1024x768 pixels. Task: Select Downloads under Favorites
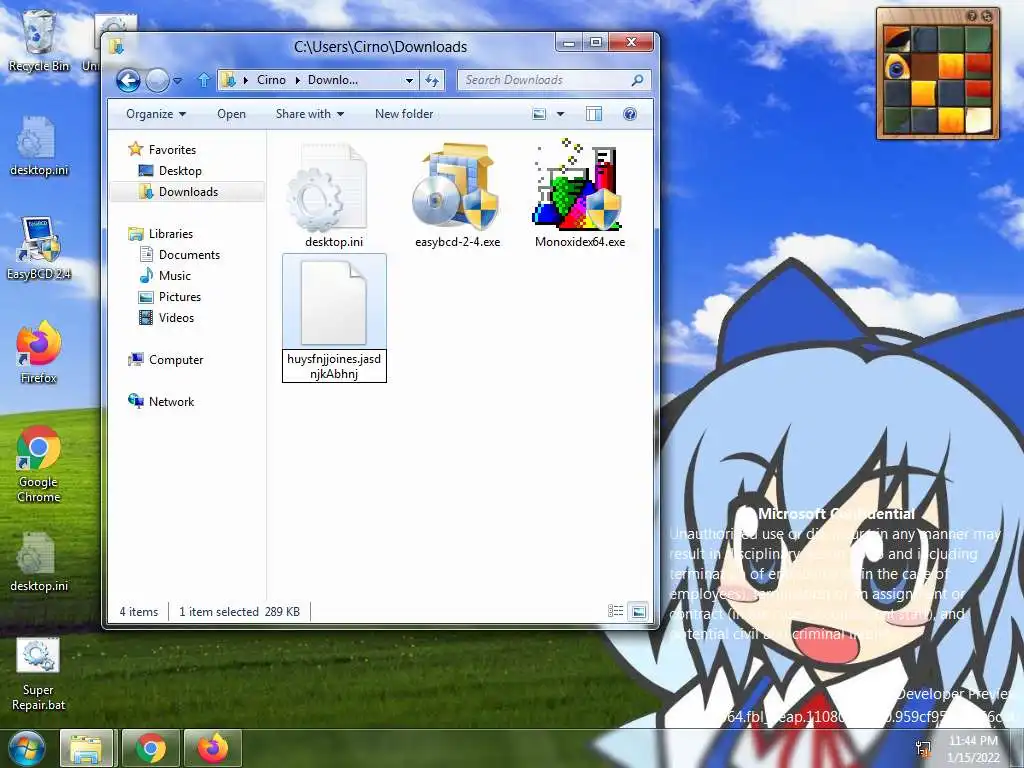179,191
